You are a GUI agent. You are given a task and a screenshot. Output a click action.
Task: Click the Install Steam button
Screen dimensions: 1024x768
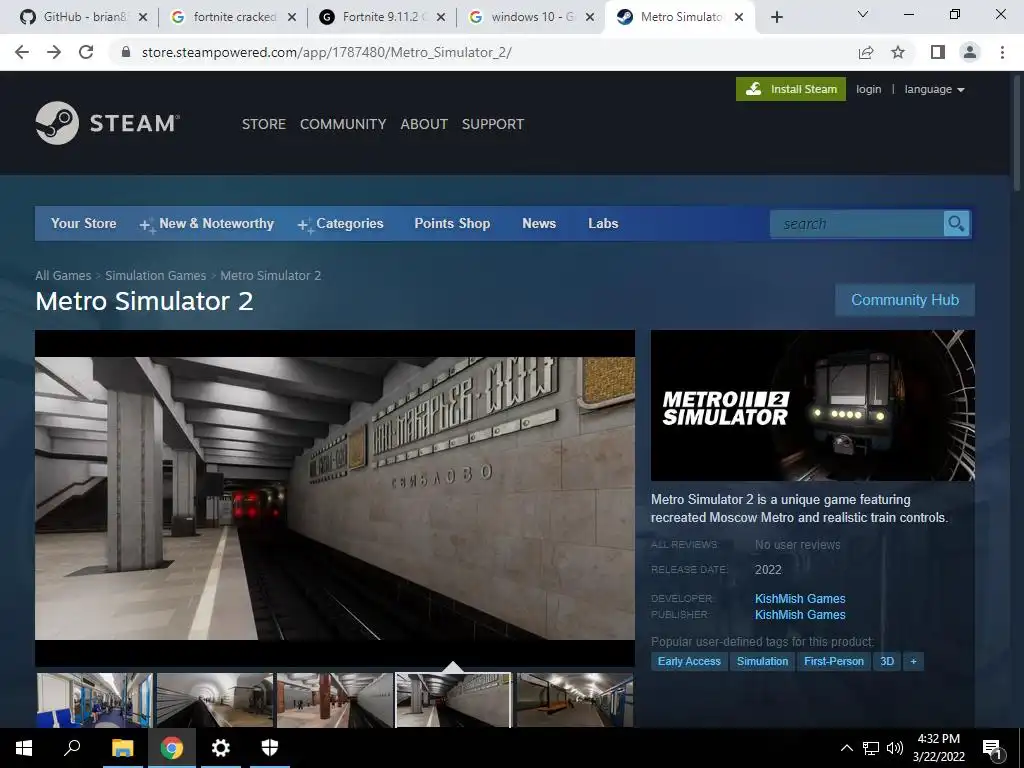click(791, 89)
